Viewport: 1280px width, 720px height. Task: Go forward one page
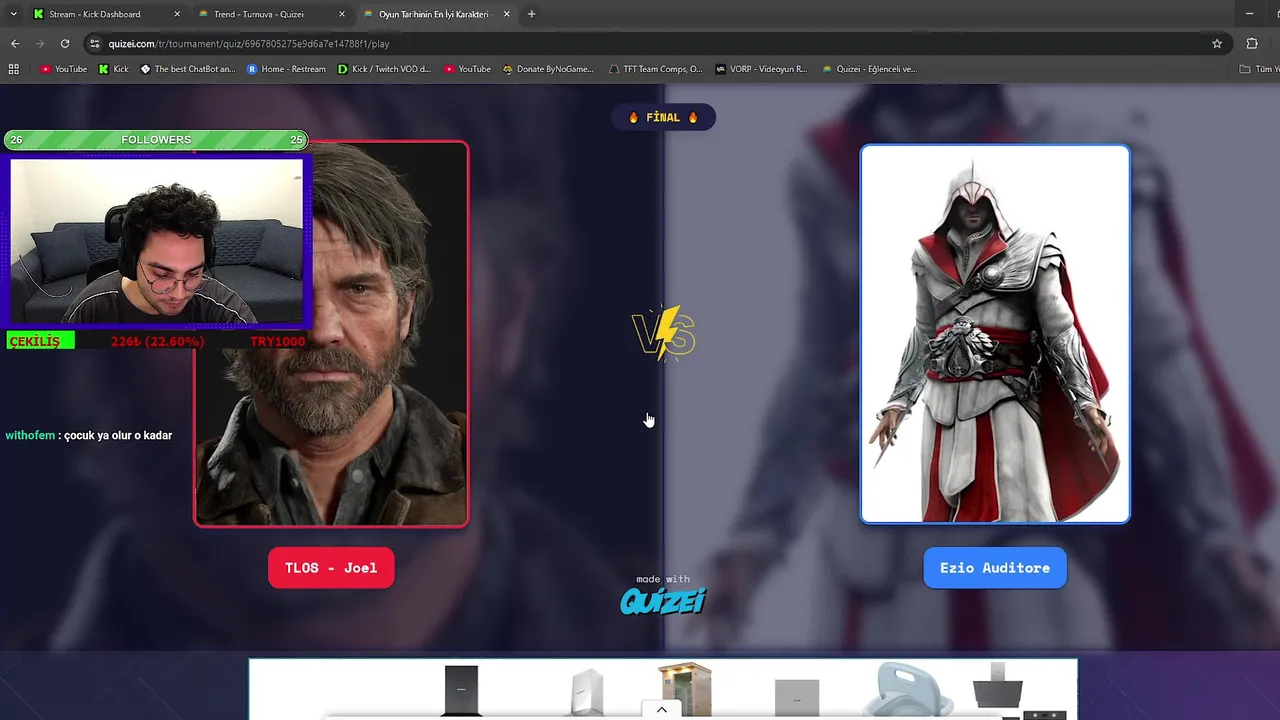[40, 44]
